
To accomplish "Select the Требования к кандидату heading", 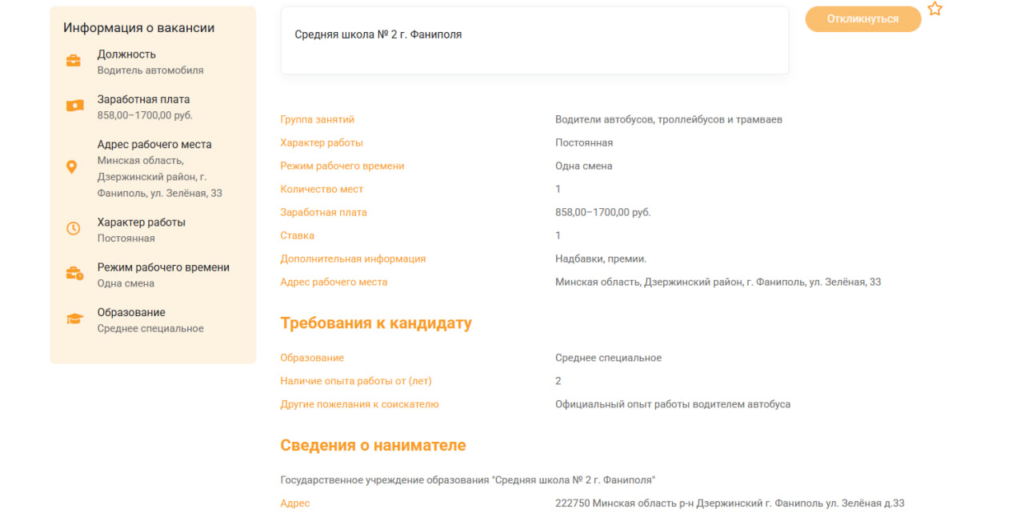I will pyautogui.click(x=375, y=323).
